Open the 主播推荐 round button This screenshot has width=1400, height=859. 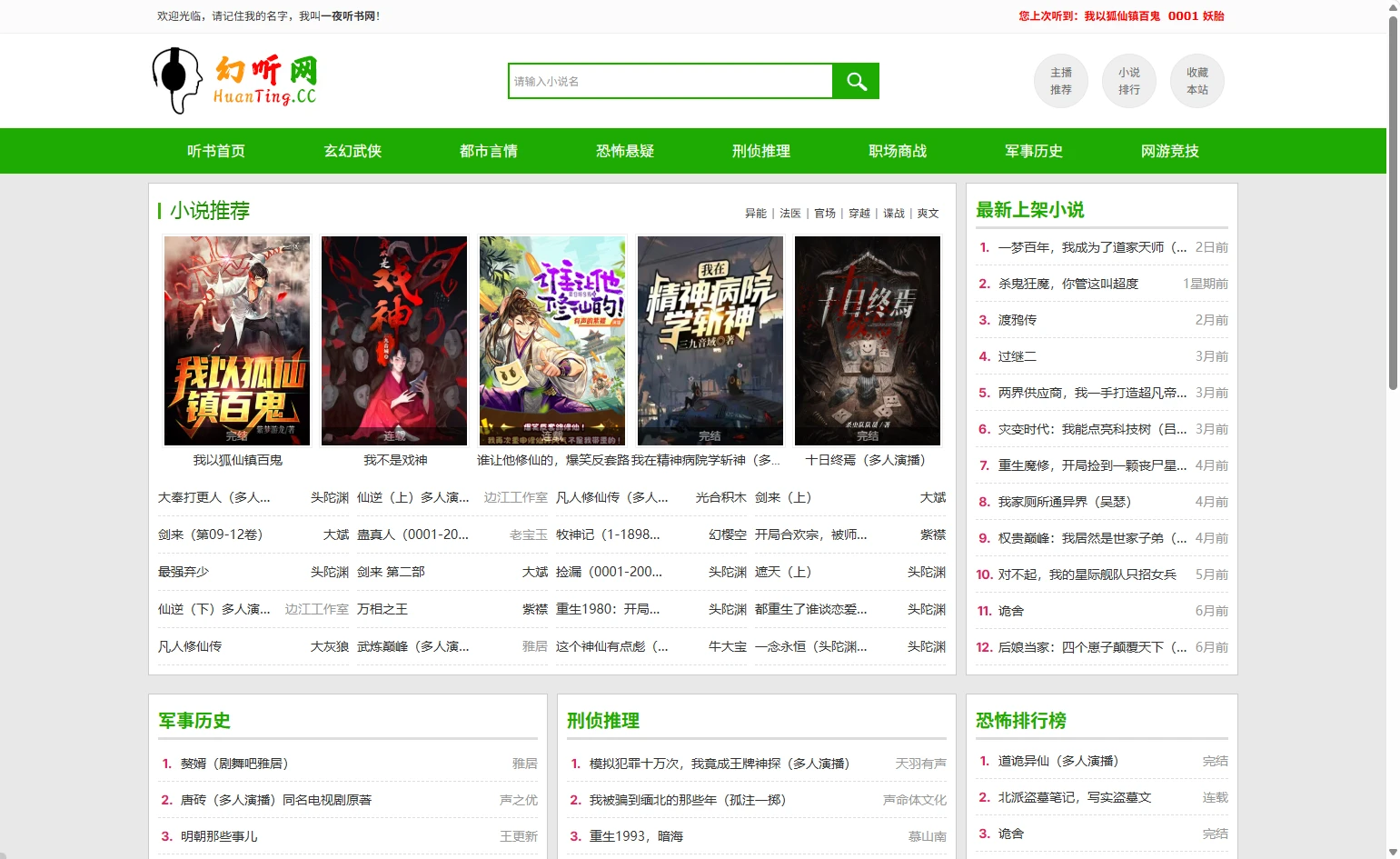click(x=1060, y=81)
